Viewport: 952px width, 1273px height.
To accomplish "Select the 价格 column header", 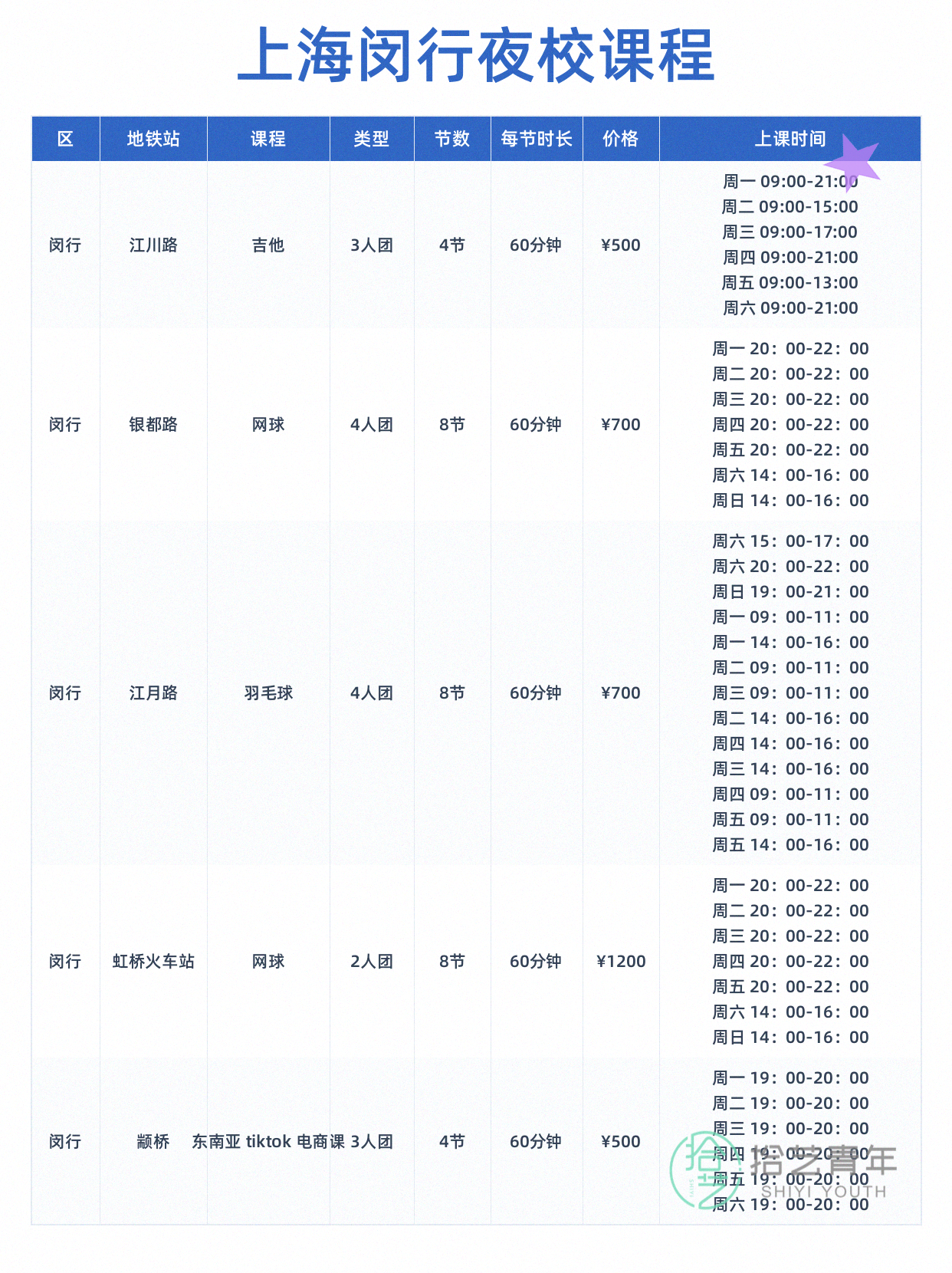I will 621,139.
